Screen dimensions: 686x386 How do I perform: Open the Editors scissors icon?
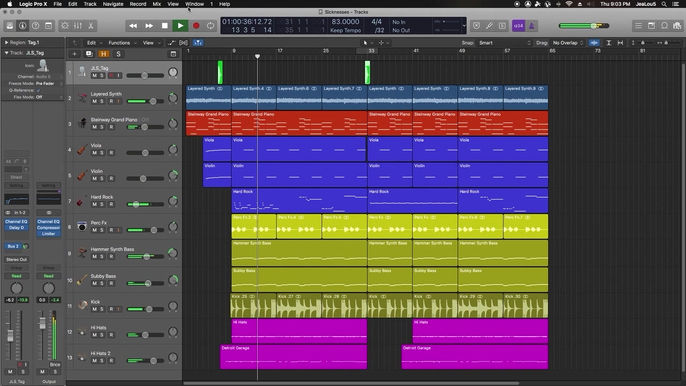pos(91,26)
